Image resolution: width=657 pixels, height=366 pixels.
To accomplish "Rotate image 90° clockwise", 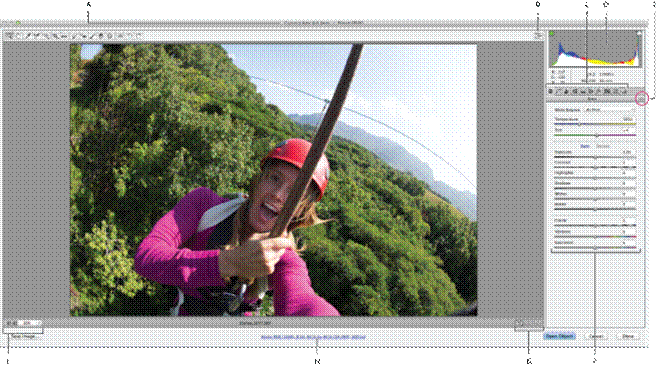I will (x=139, y=36).
